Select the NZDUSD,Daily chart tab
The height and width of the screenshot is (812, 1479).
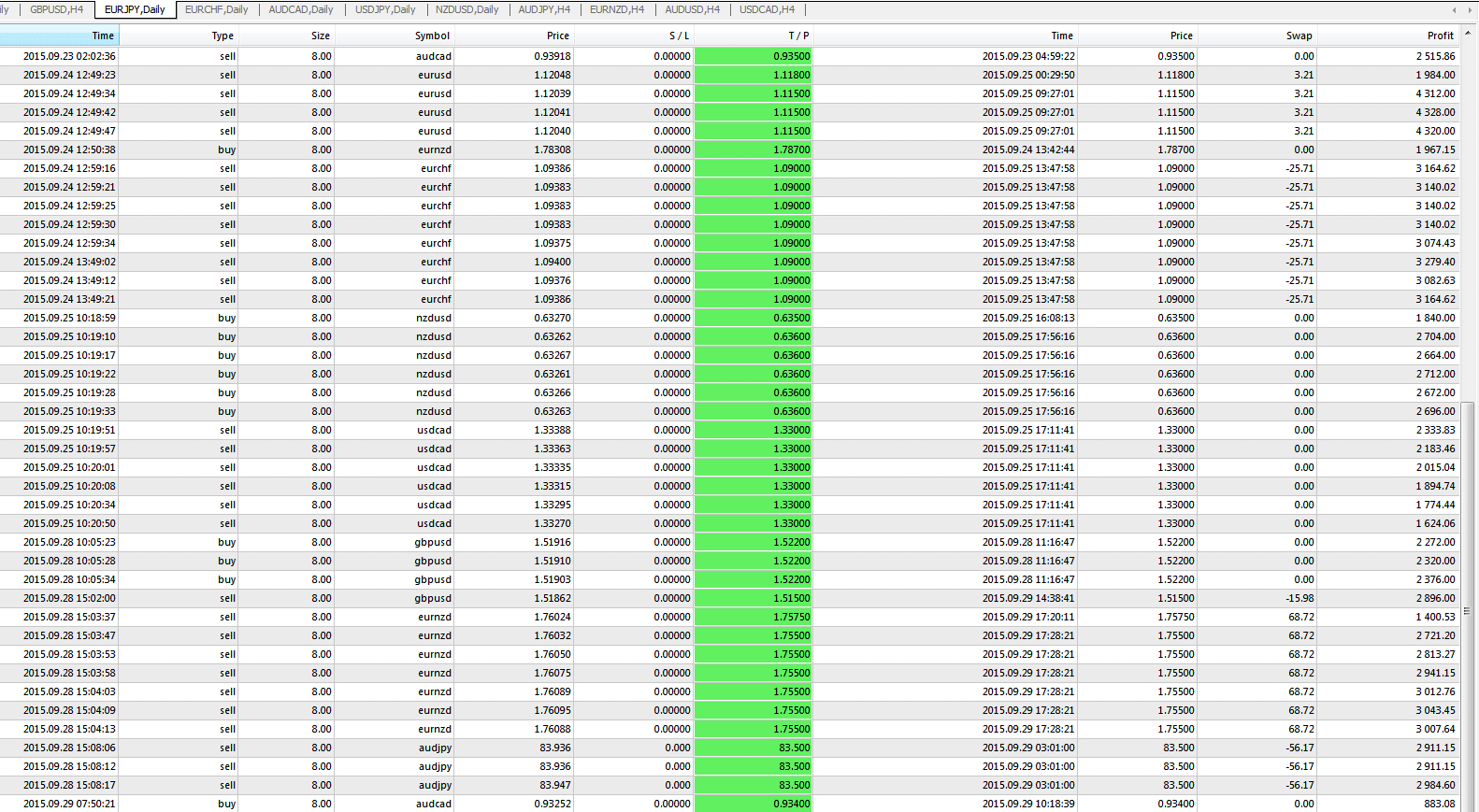pos(467,9)
